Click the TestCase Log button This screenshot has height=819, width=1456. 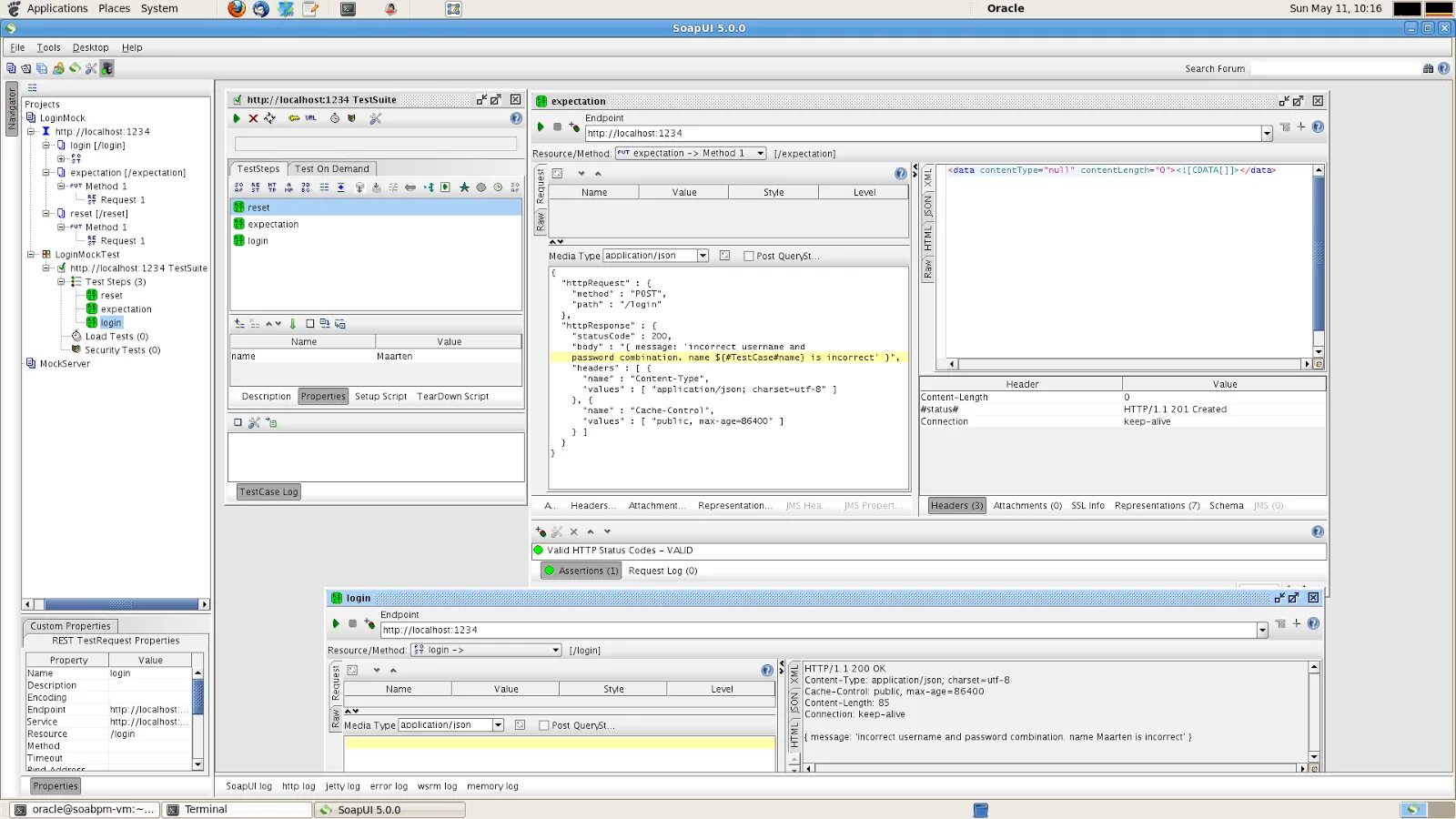point(268,492)
